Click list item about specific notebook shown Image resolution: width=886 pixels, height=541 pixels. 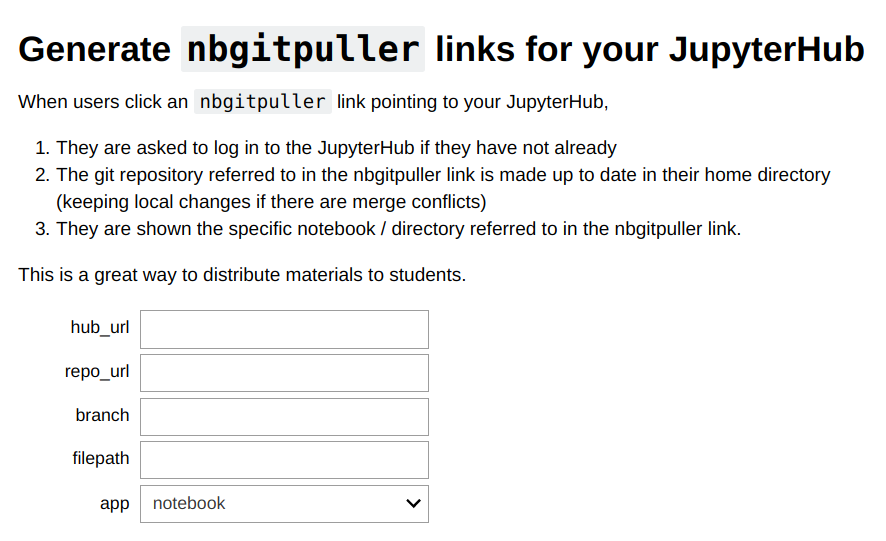[x=398, y=229]
